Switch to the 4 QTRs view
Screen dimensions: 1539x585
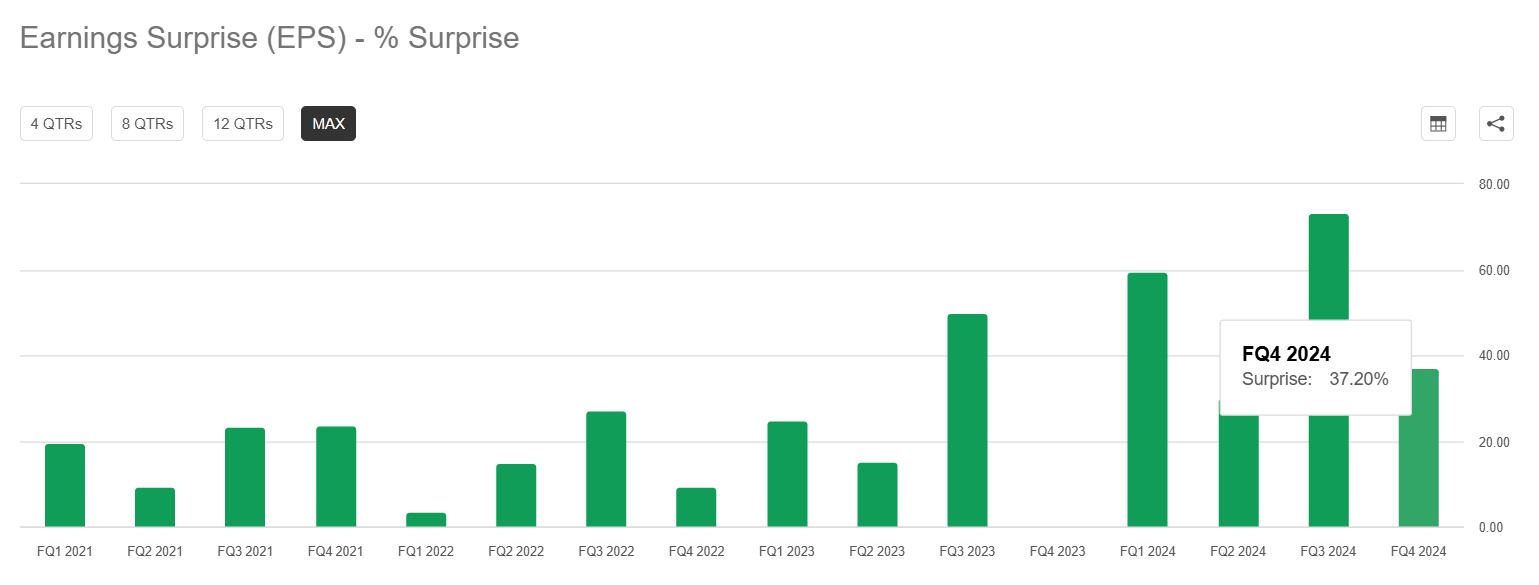click(x=56, y=123)
